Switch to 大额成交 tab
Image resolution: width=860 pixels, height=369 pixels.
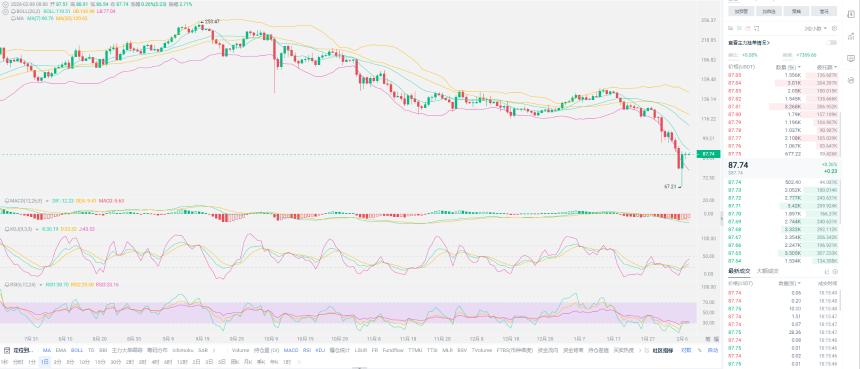[767, 271]
